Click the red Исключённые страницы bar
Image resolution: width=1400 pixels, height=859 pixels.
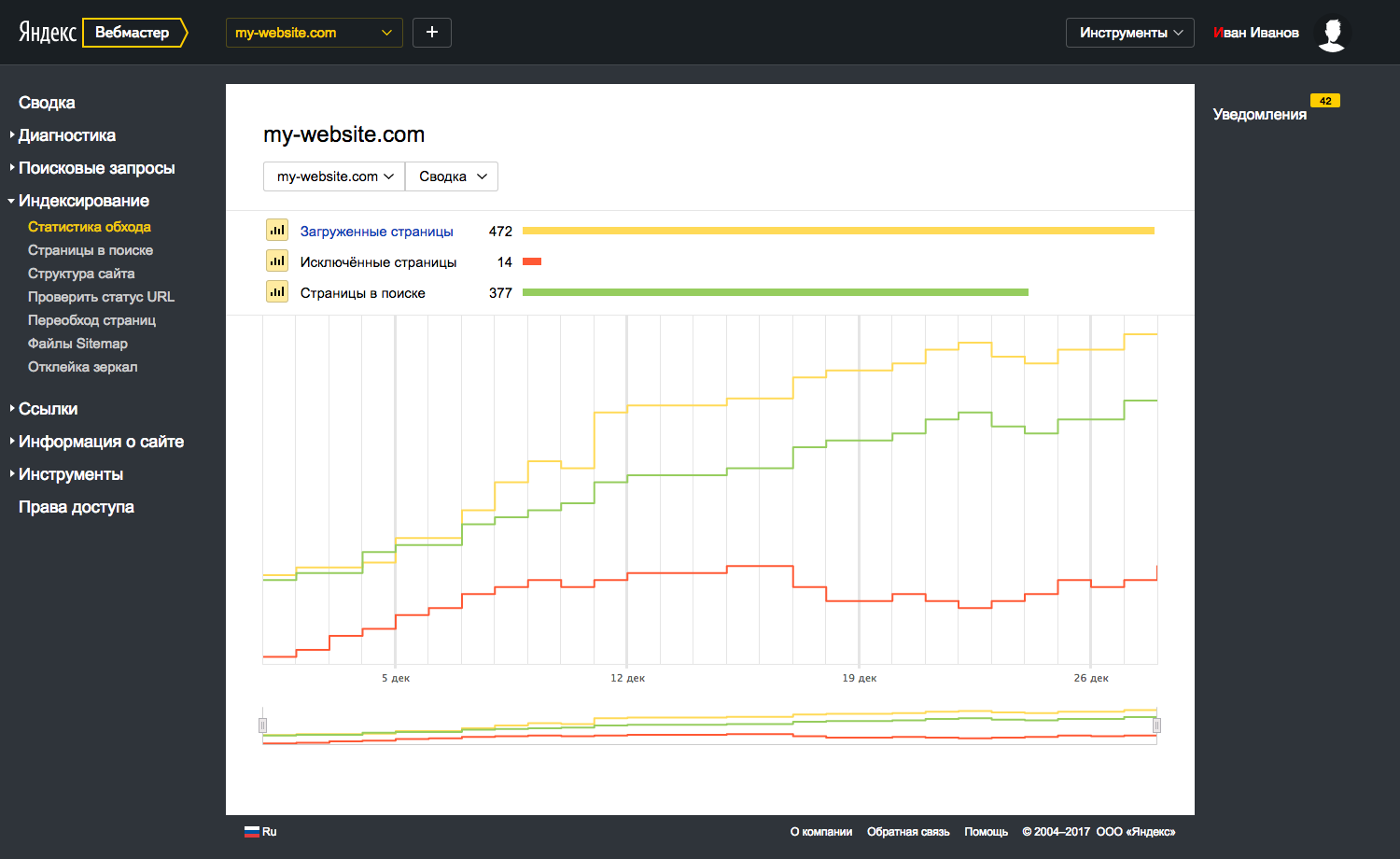pos(532,261)
